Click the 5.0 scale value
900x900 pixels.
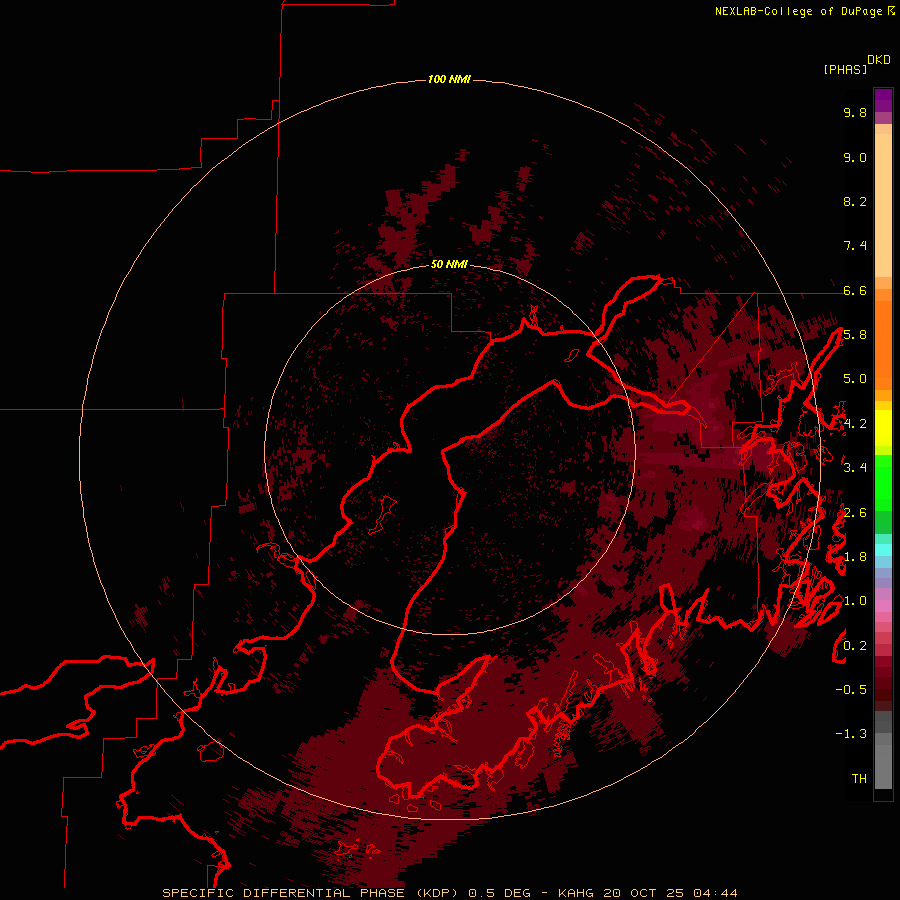point(855,379)
